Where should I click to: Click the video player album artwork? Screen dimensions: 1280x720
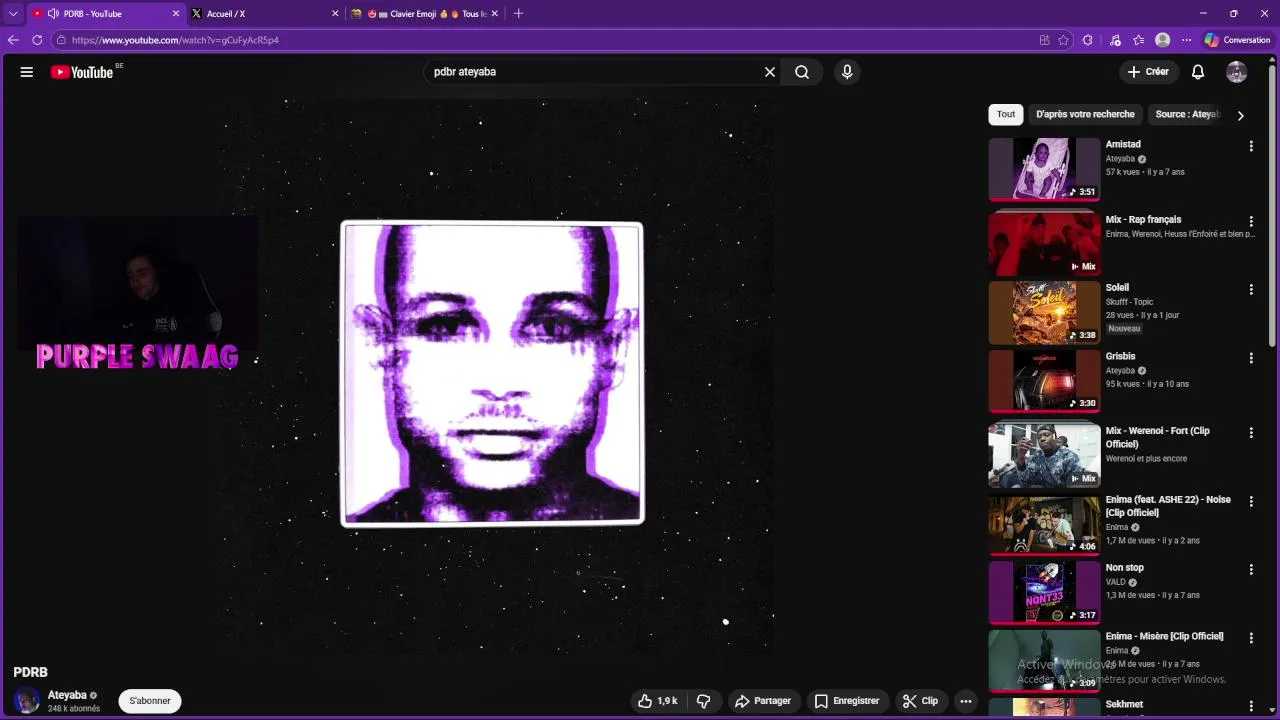click(x=492, y=374)
